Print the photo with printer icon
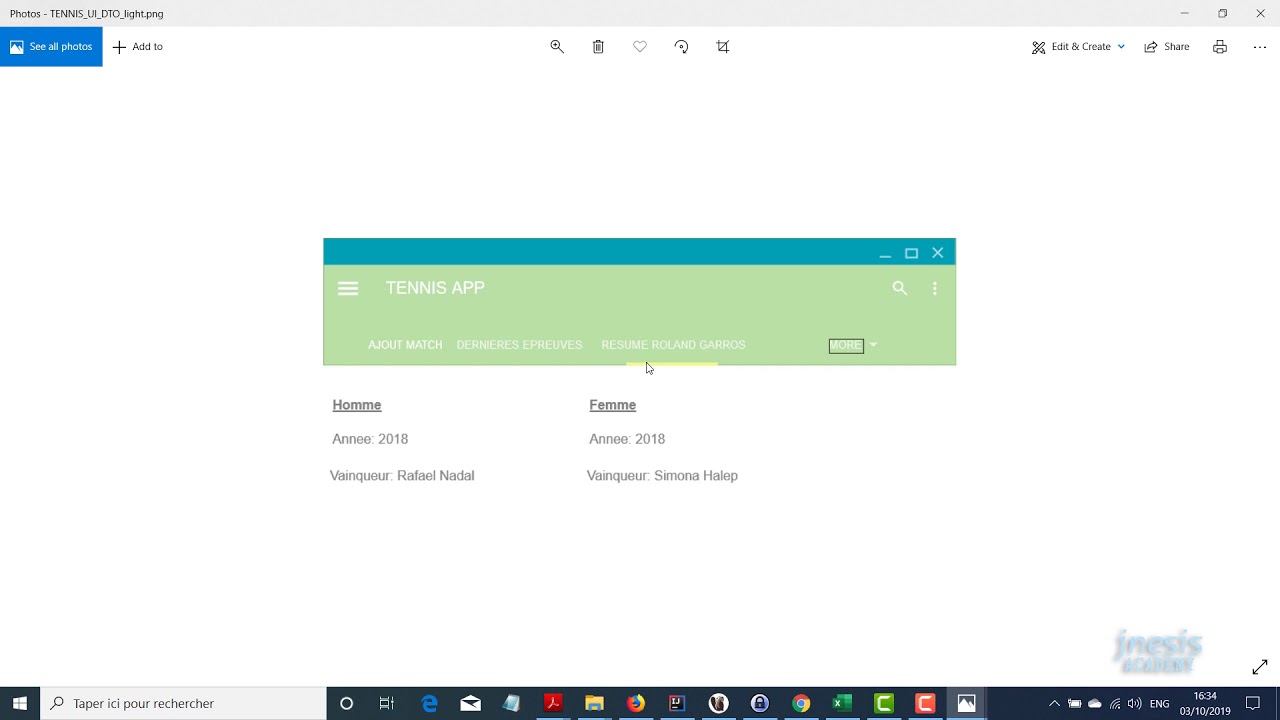Image resolution: width=1280 pixels, height=720 pixels. point(1220,47)
